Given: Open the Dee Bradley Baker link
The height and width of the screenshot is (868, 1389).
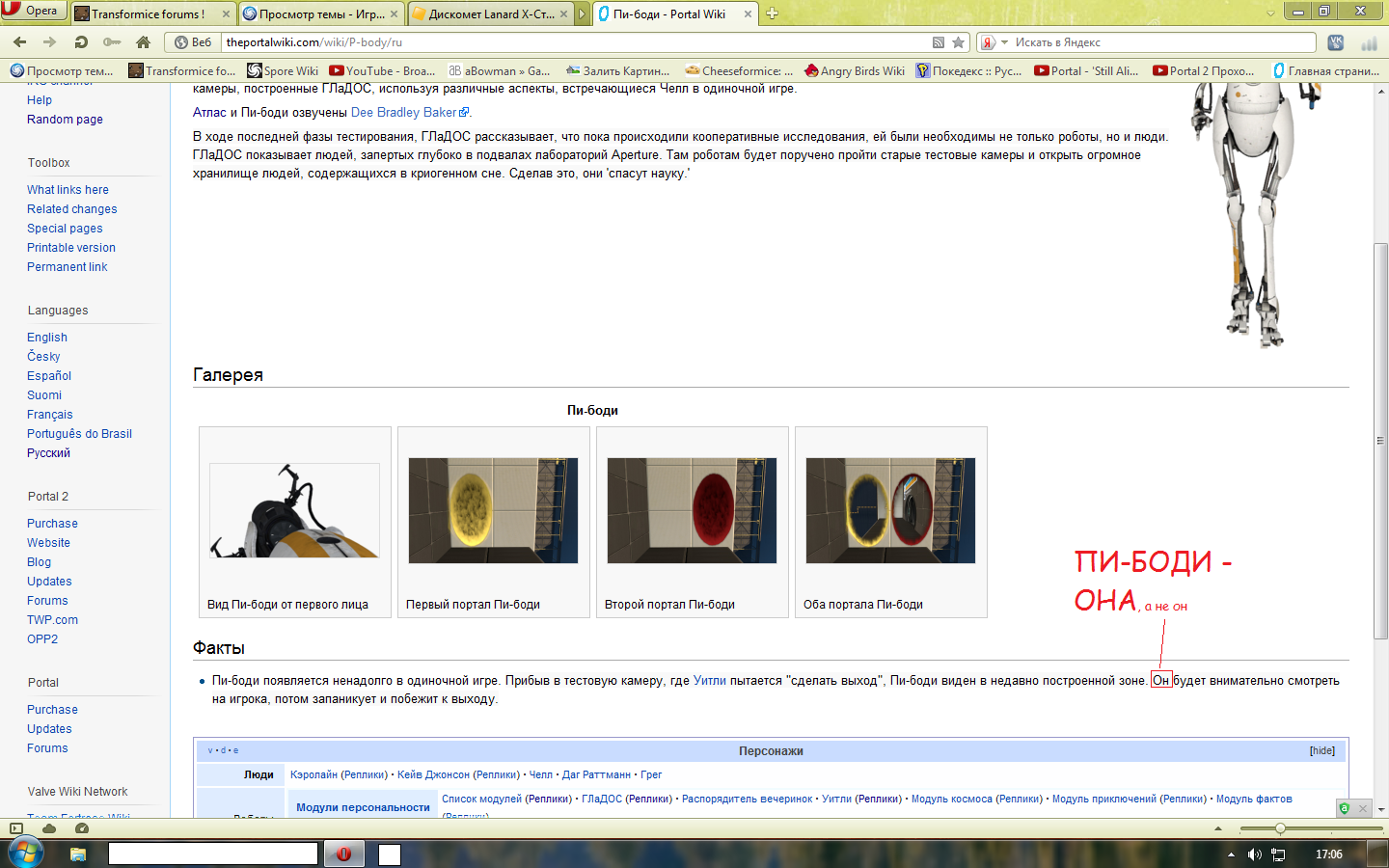Looking at the screenshot, I should 404,113.
